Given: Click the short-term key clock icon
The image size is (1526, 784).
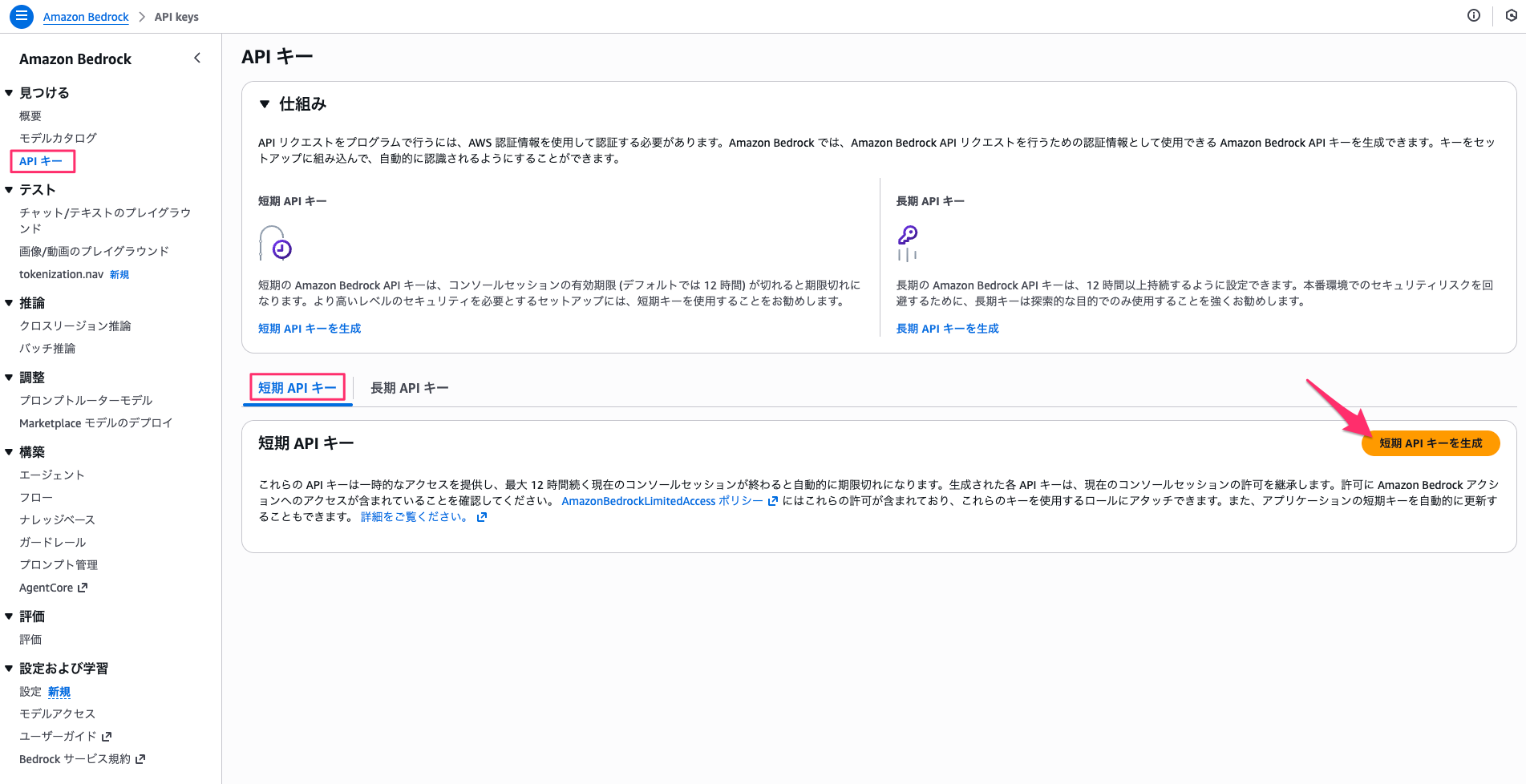Looking at the screenshot, I should pyautogui.click(x=275, y=243).
